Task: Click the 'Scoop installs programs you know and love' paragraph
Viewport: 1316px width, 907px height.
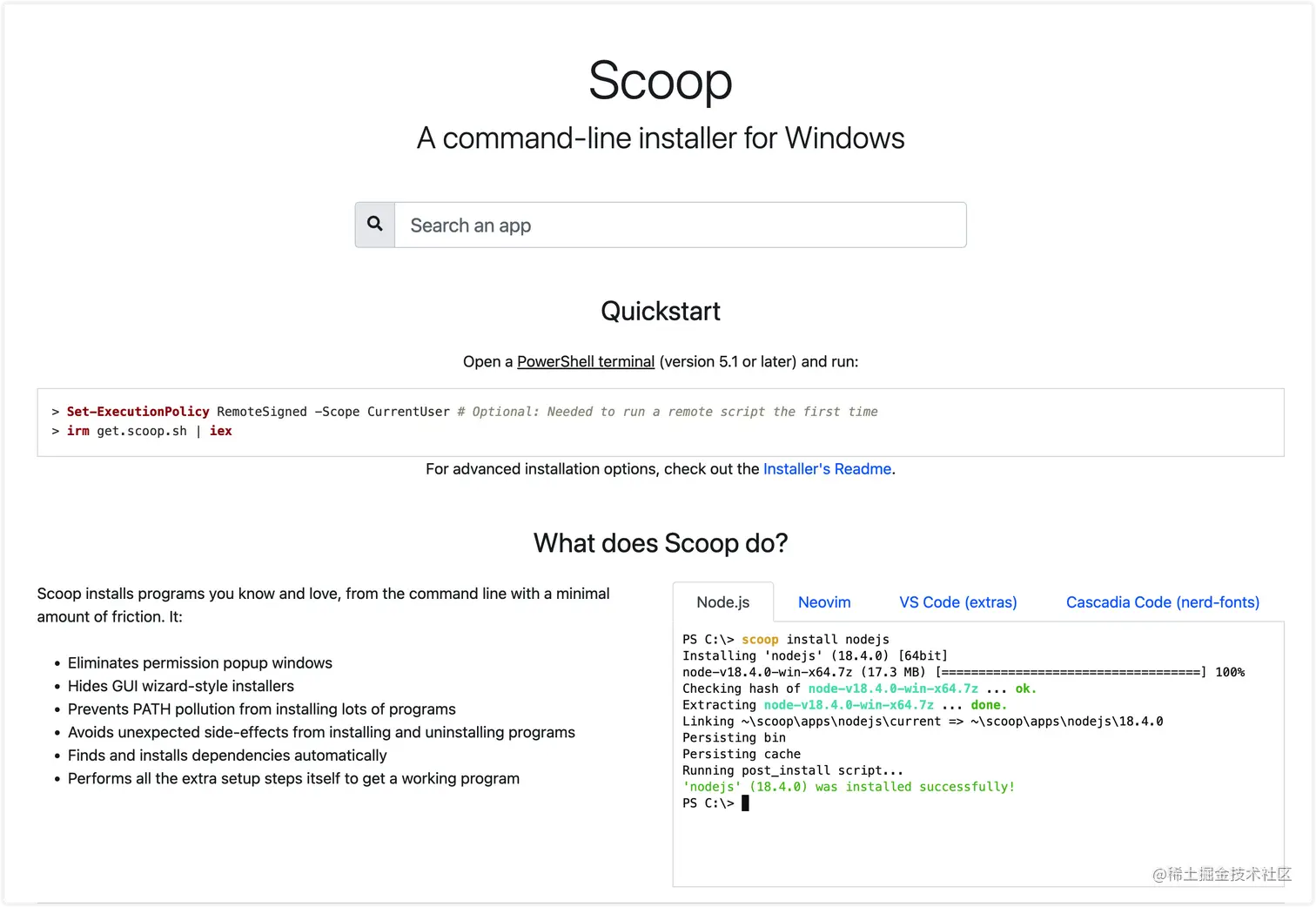Action: (324, 605)
